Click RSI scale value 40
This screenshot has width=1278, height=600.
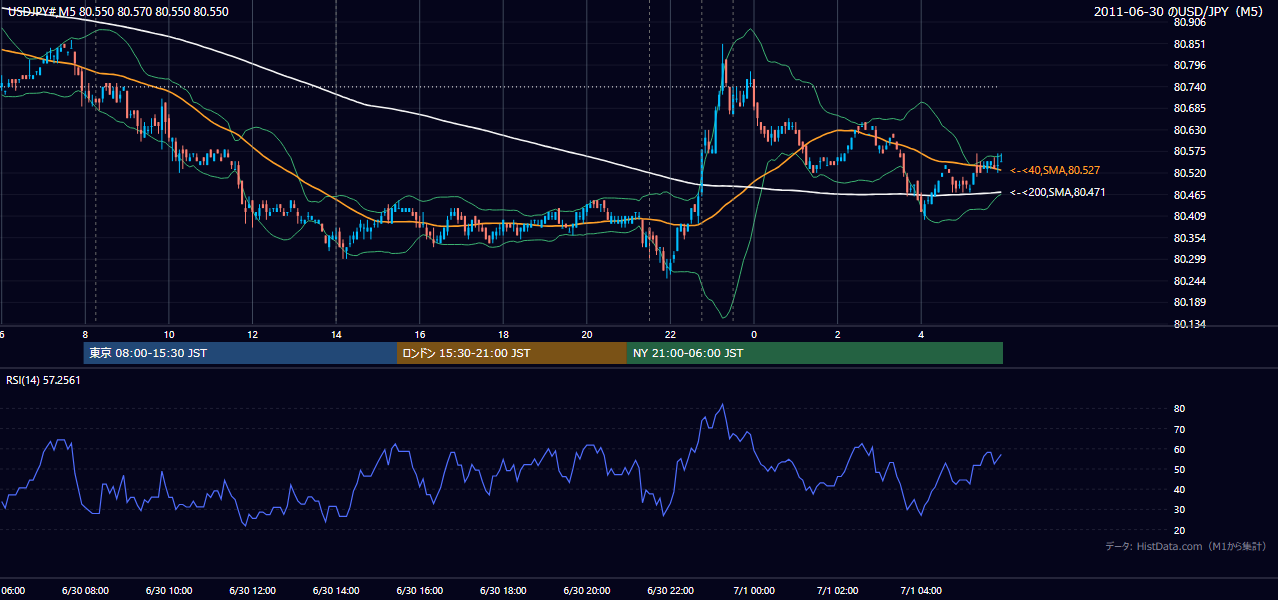click(1179, 490)
